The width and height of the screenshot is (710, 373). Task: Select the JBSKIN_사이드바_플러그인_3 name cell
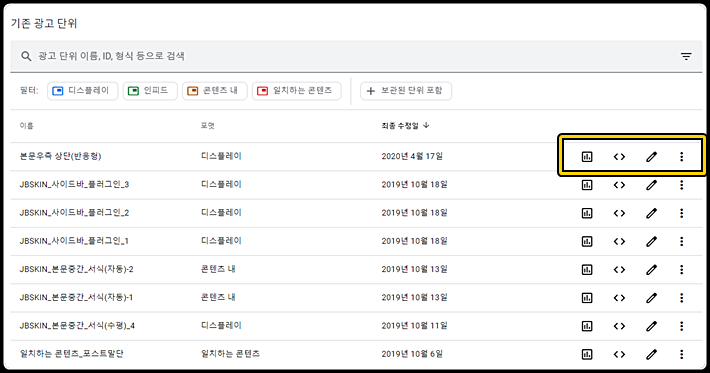(74, 184)
